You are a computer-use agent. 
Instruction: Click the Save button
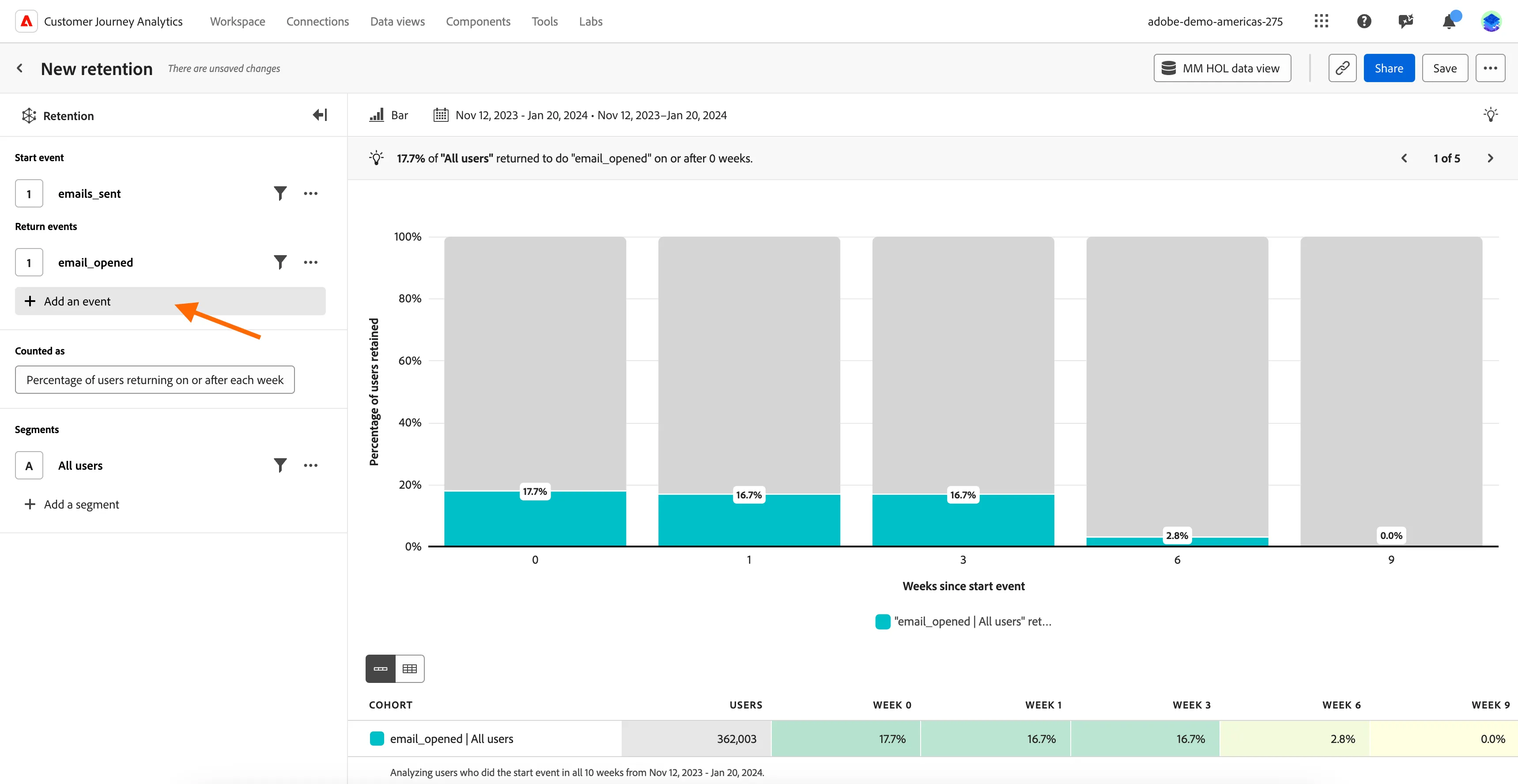tap(1445, 68)
